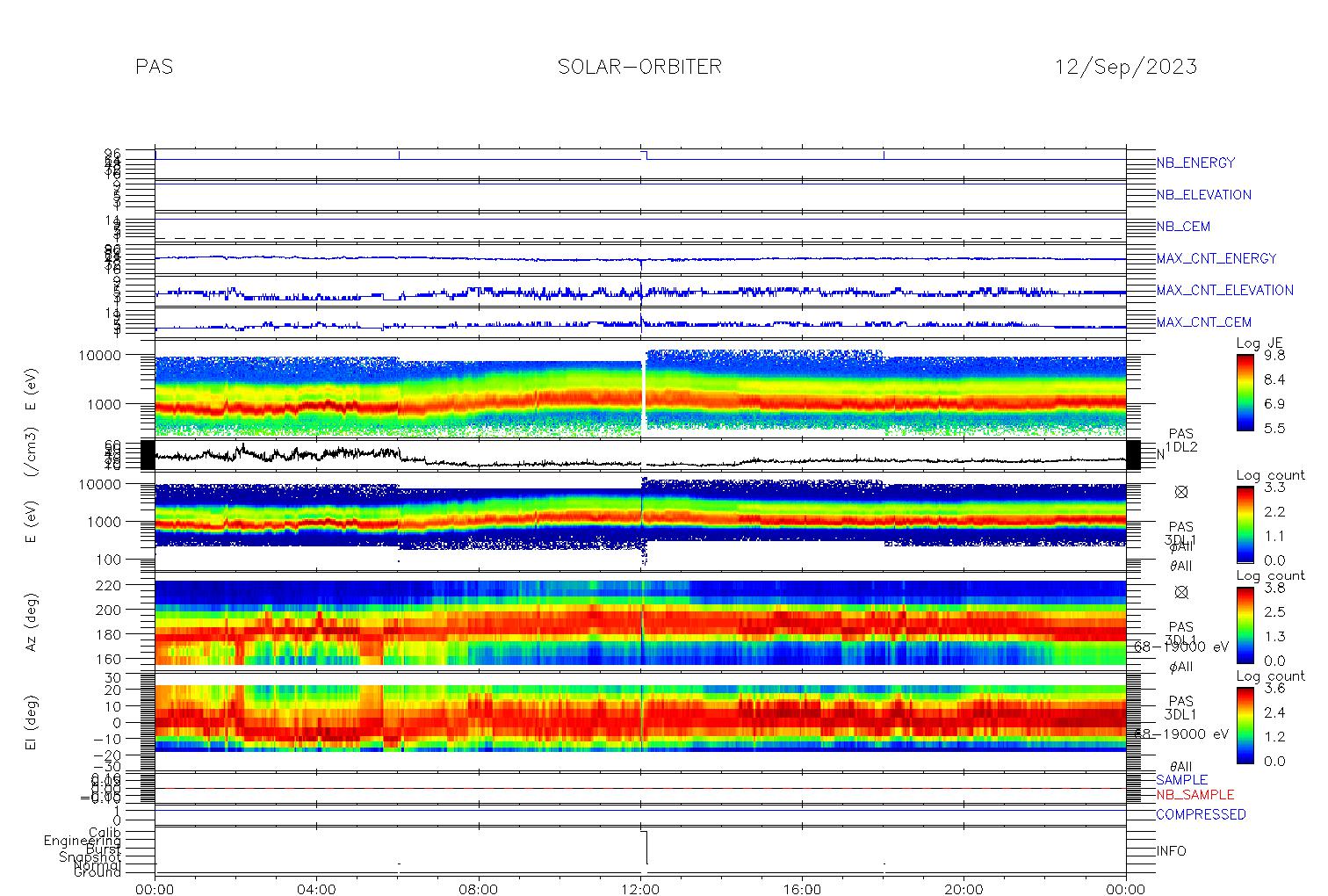Click the COMPRESSED label
The width and height of the screenshot is (1328, 896).
pos(1201,814)
